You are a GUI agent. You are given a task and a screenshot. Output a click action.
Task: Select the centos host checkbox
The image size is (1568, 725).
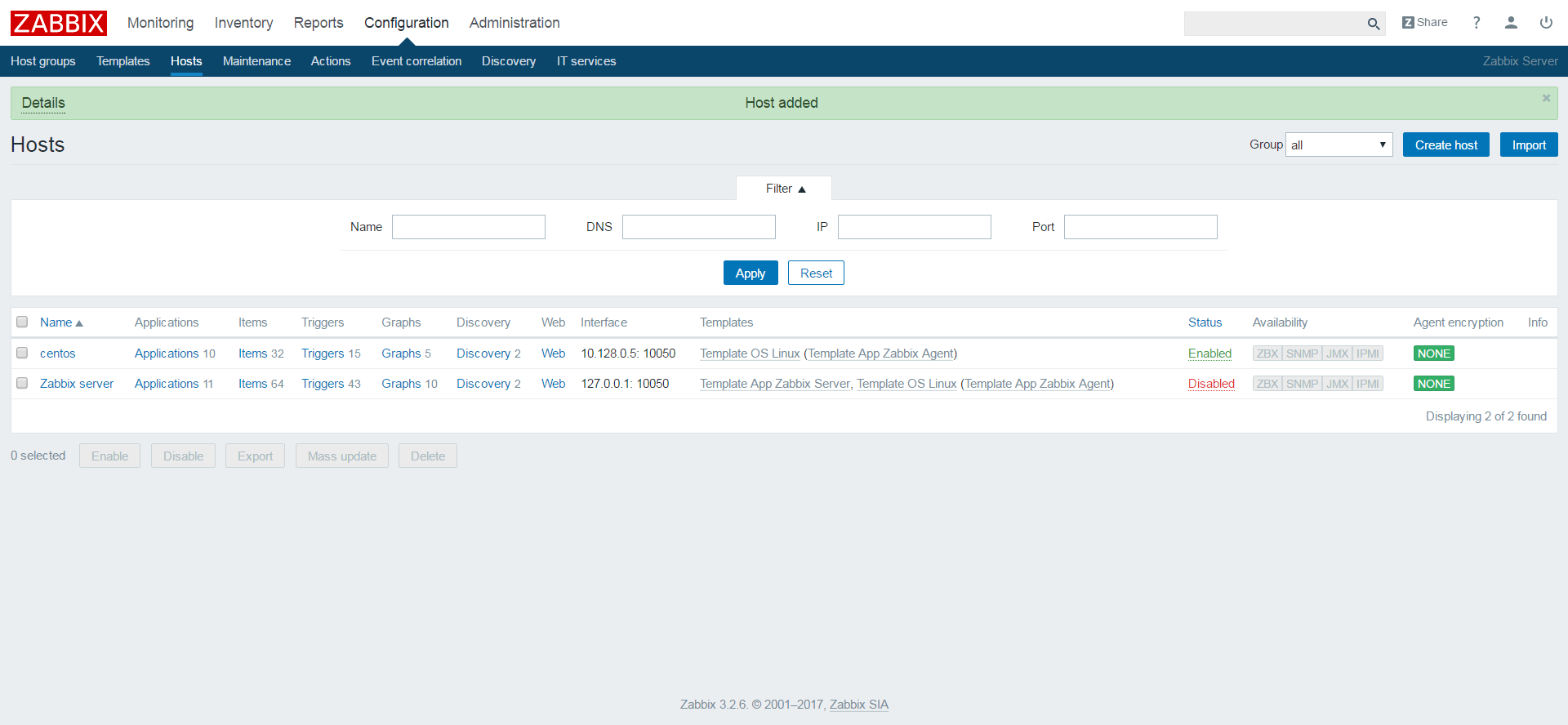pyautogui.click(x=22, y=353)
